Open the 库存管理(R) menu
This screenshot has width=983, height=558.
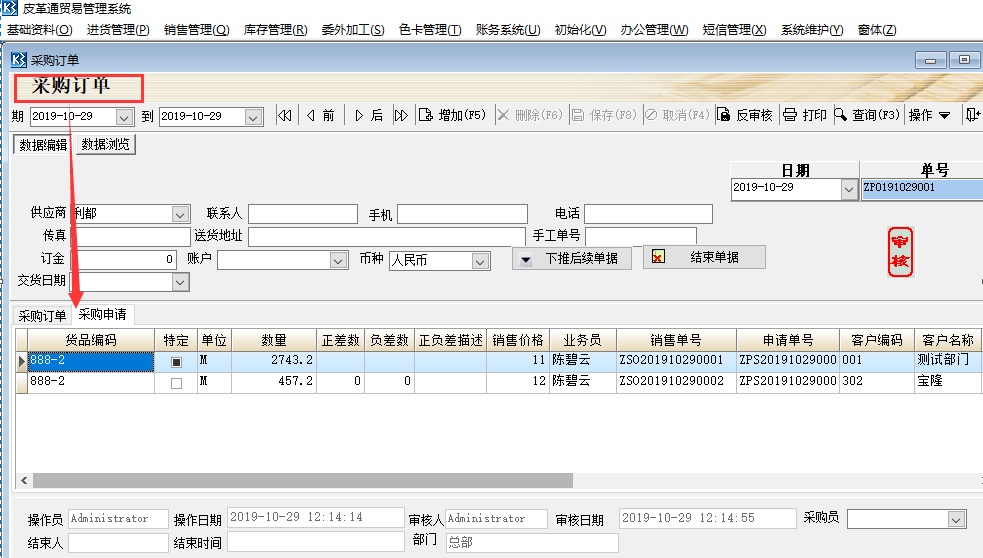(275, 29)
